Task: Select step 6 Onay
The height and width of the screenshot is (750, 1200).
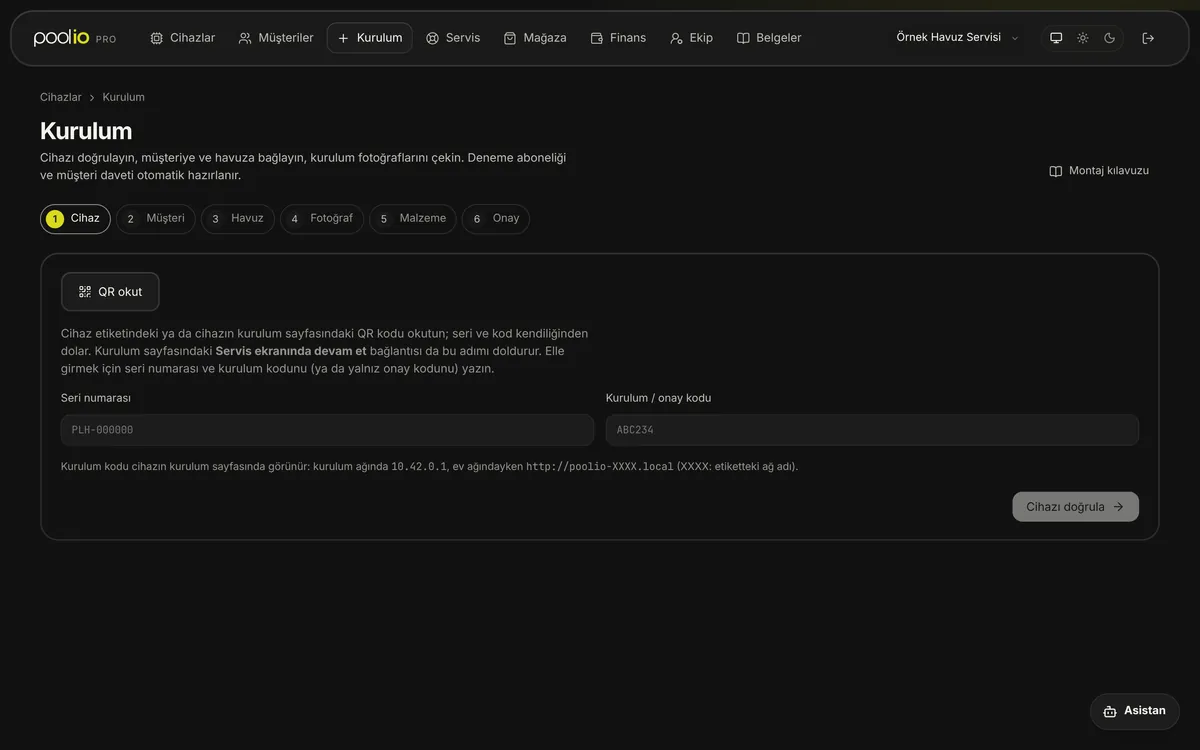Action: pyautogui.click(x=496, y=219)
